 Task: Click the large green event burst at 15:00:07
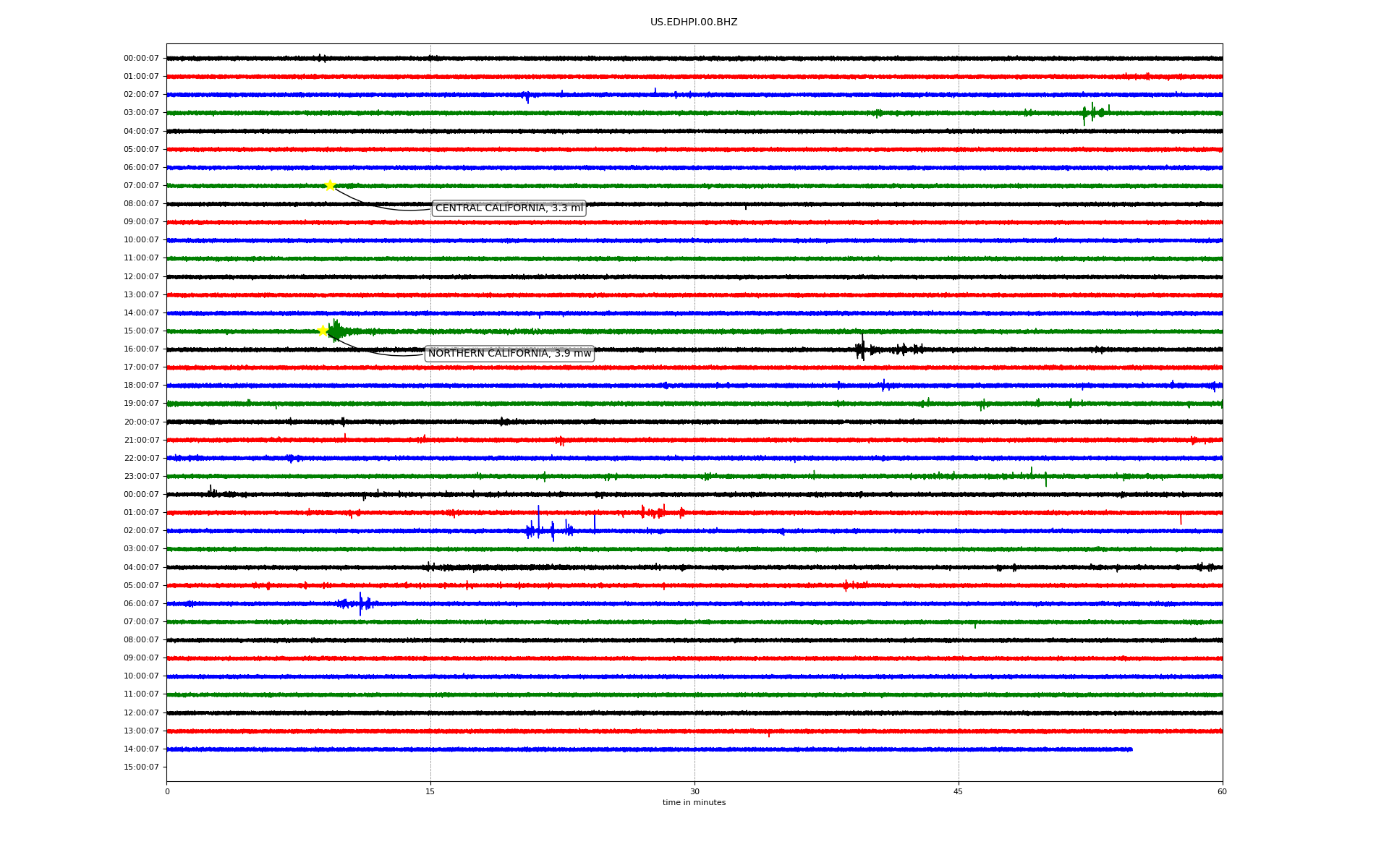pyautogui.click(x=337, y=331)
